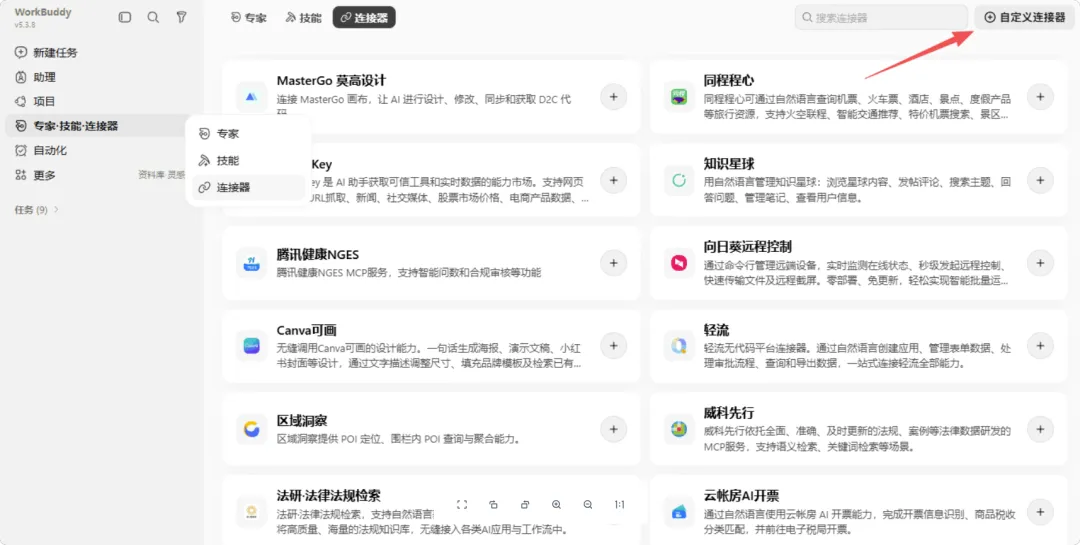Click the MasterGo logo icon
The height and width of the screenshot is (545, 1080).
coord(251,96)
